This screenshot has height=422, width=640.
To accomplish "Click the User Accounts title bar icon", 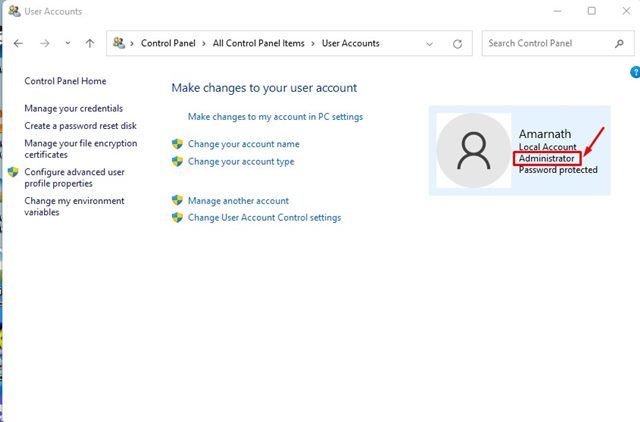I will [x=14, y=11].
